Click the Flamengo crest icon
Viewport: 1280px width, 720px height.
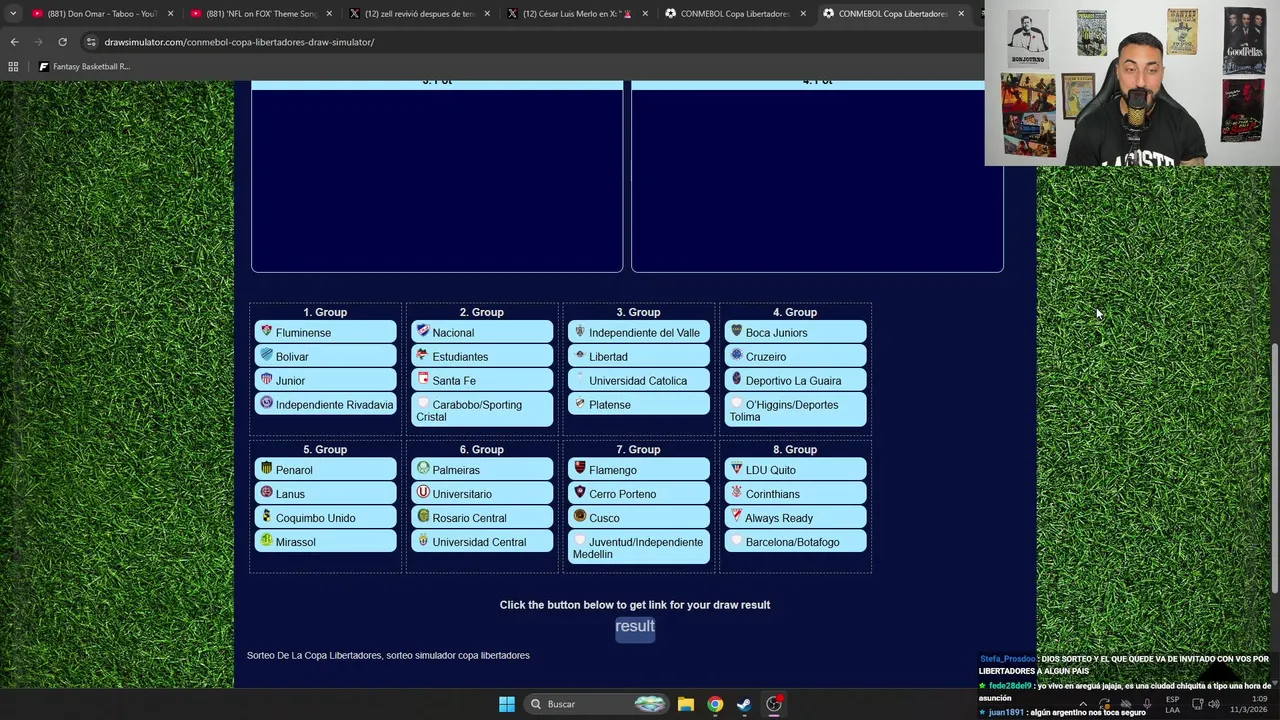point(579,468)
